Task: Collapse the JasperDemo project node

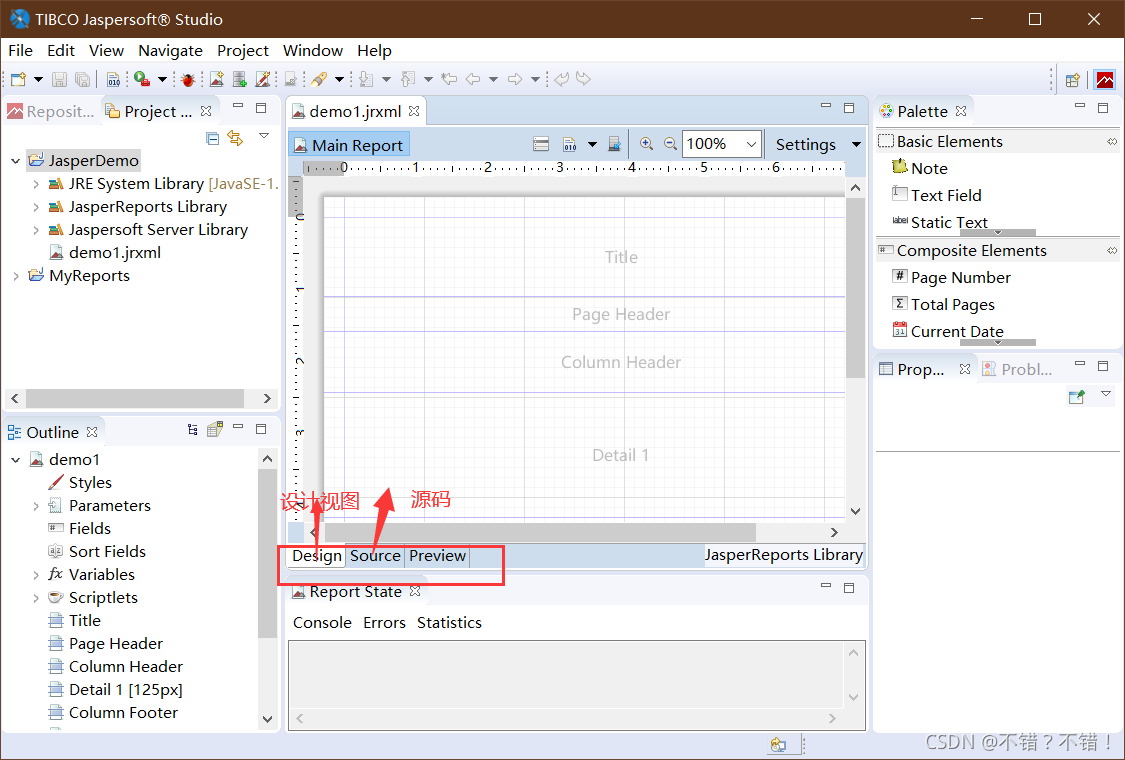Action: tap(16, 161)
